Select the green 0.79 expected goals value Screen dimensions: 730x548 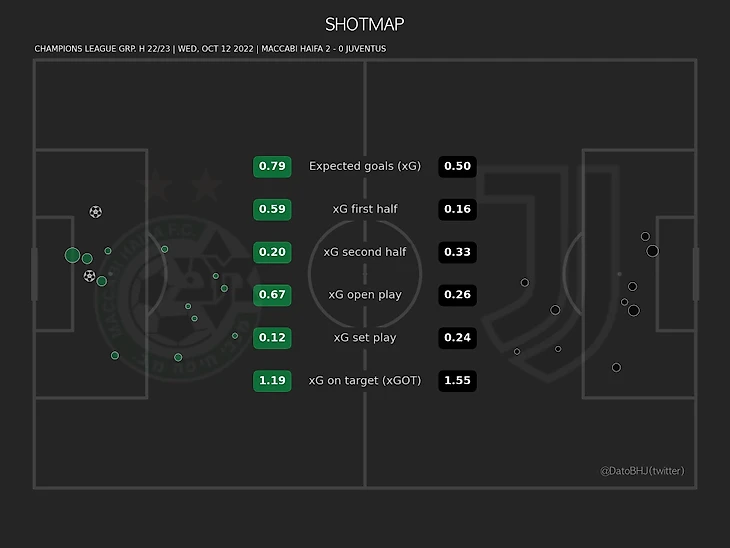(272, 166)
